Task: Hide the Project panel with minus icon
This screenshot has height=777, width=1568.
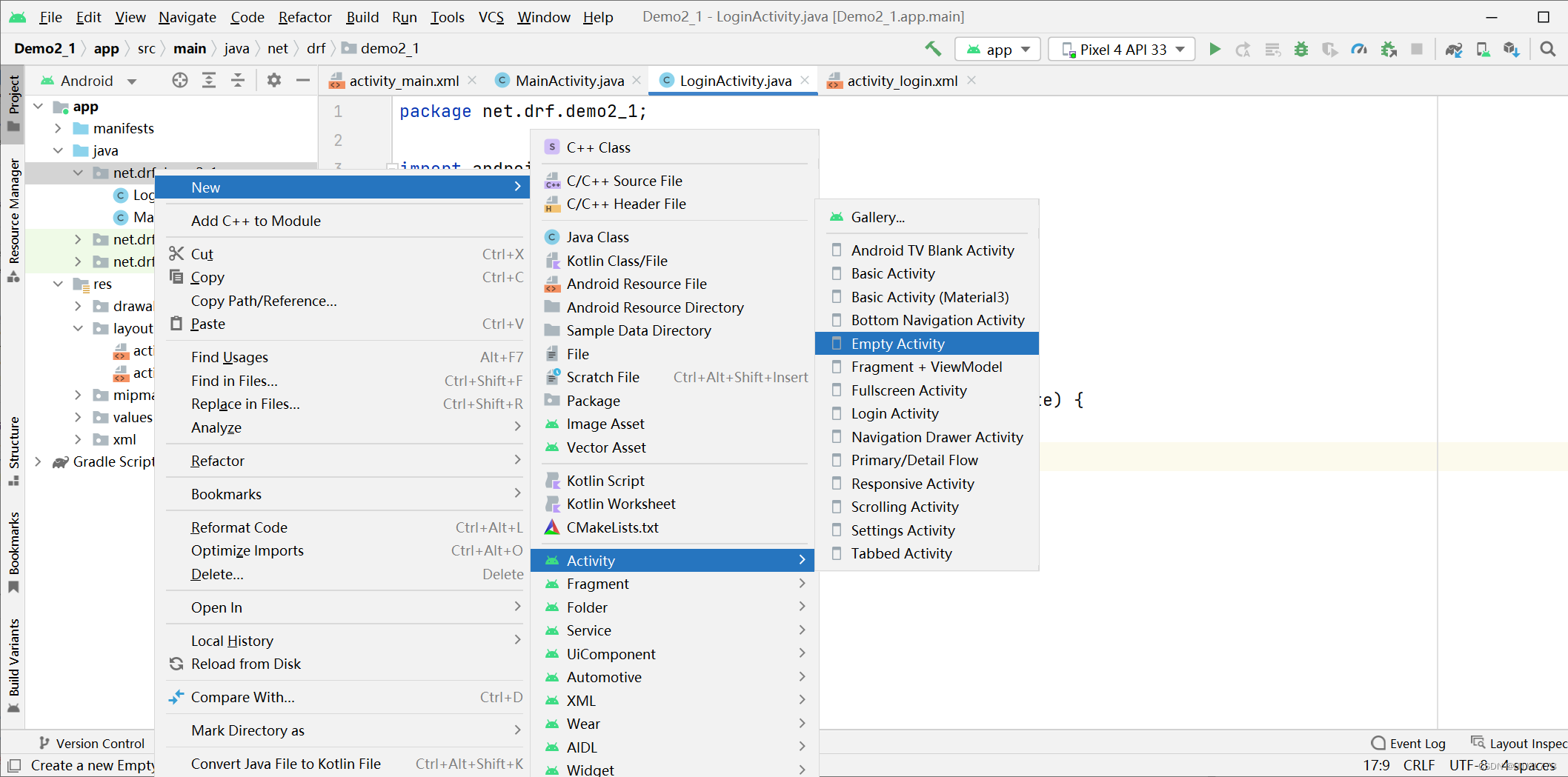Action: [303, 80]
